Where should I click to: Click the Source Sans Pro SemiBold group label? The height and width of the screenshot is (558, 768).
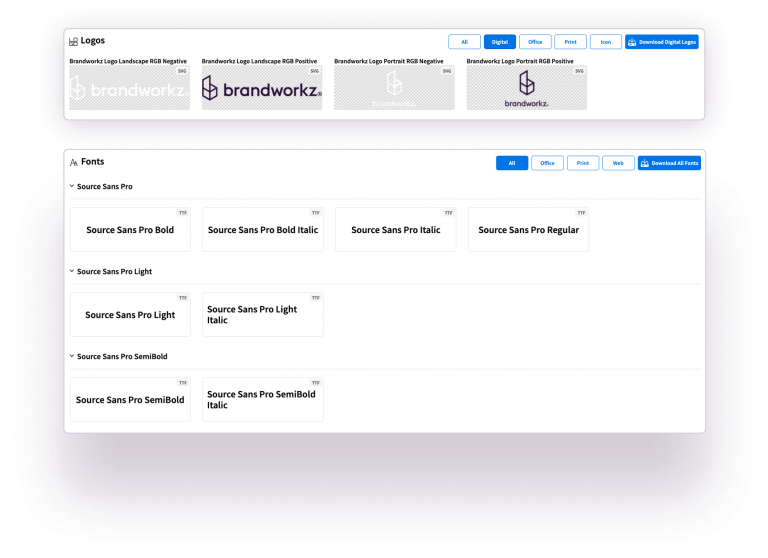(122, 357)
